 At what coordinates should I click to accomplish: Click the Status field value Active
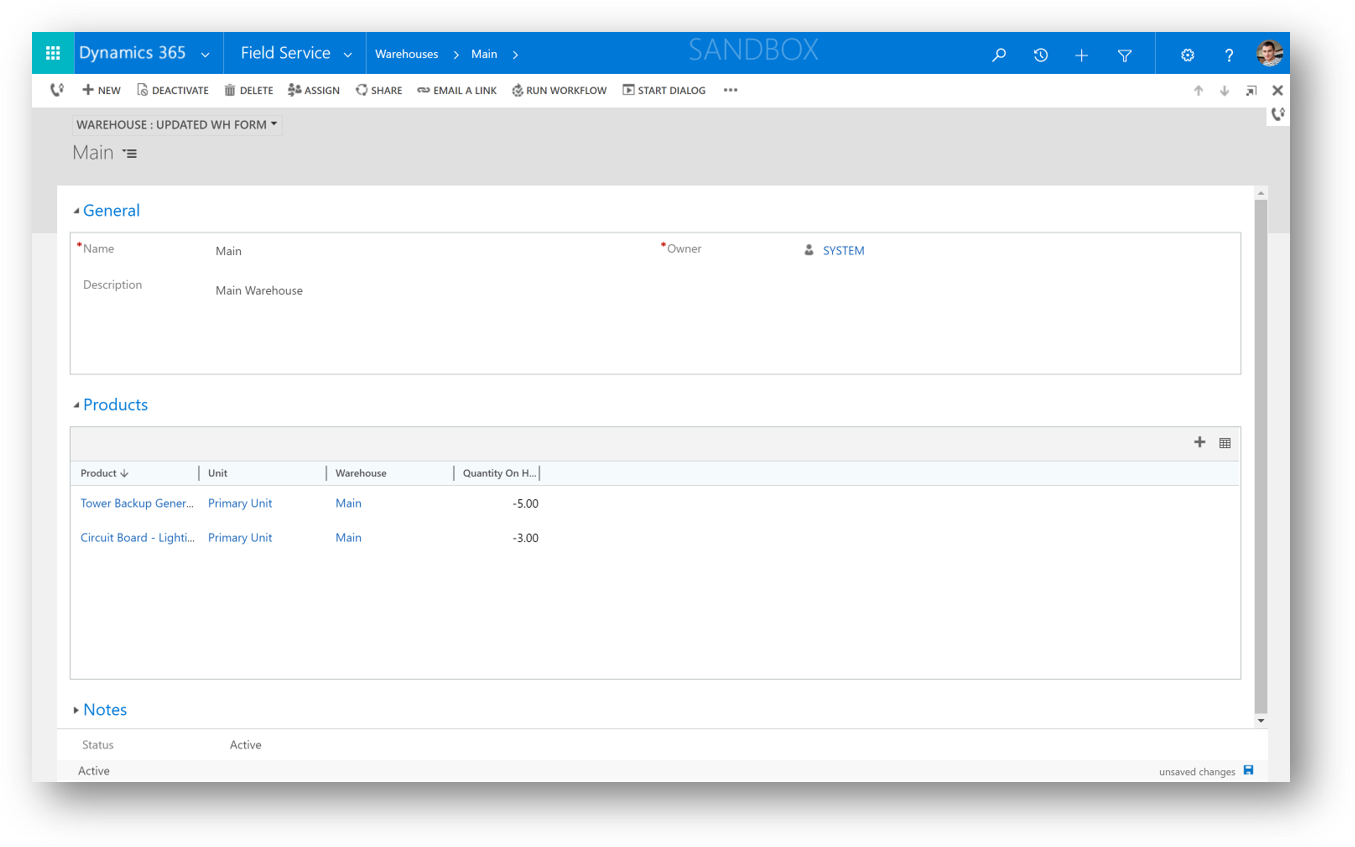pos(245,745)
